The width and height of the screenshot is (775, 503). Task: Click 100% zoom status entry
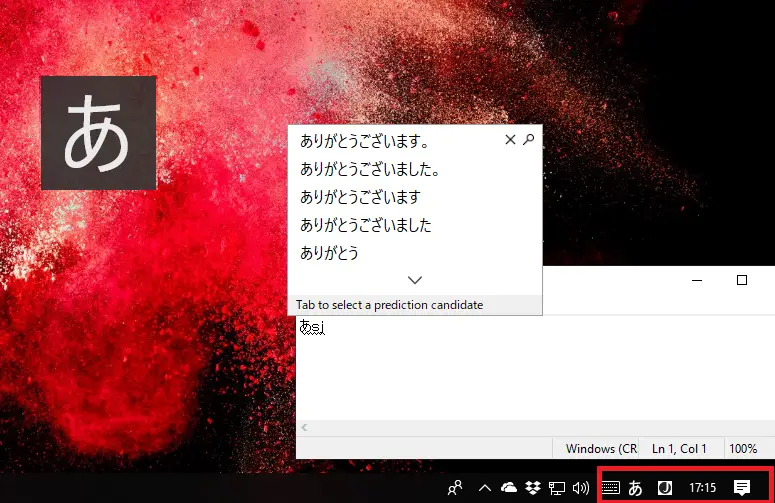tap(743, 449)
